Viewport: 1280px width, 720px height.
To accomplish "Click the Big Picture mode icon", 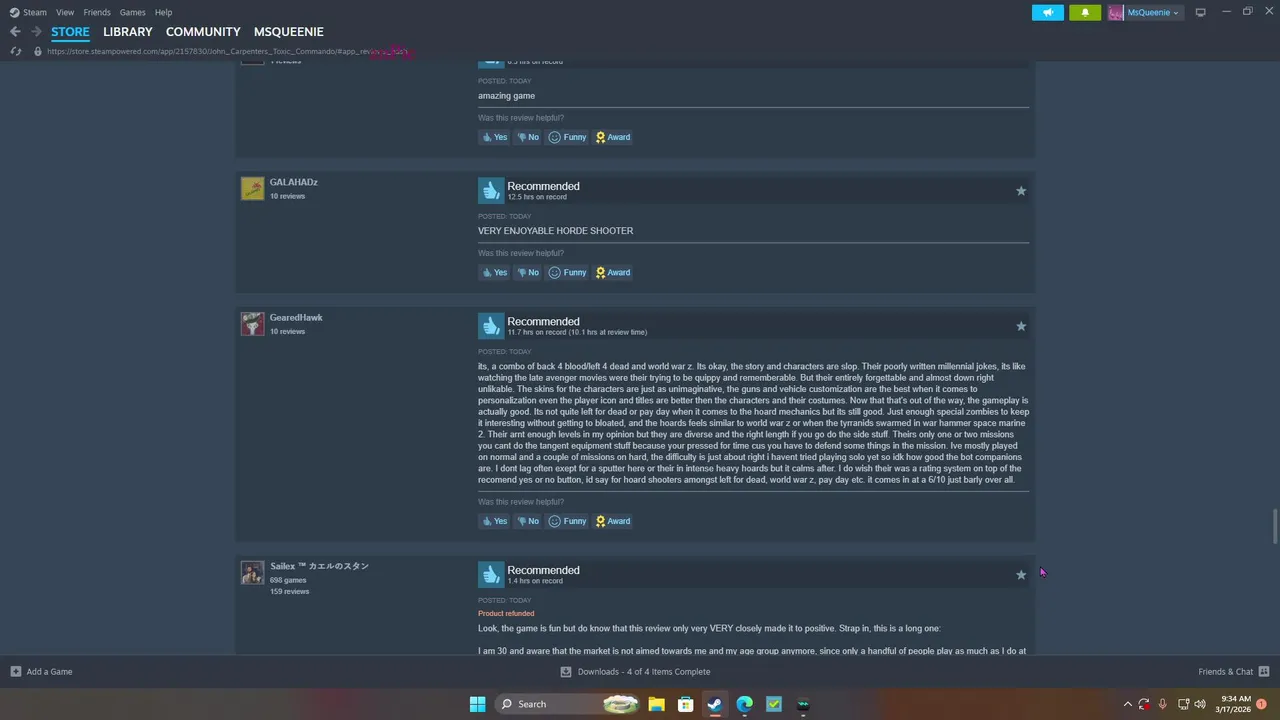I will click(1200, 12).
